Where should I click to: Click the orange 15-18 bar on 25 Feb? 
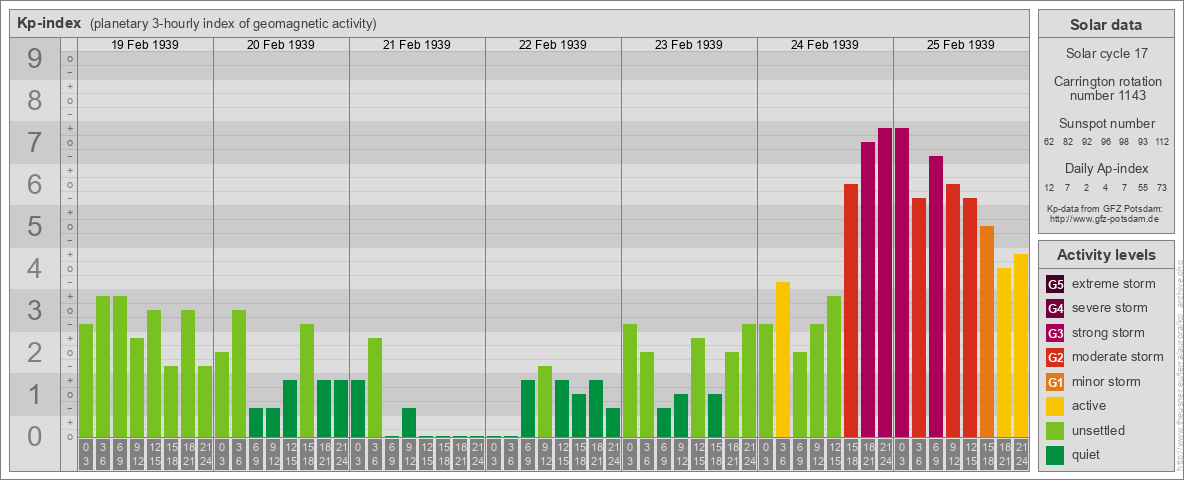point(987,331)
